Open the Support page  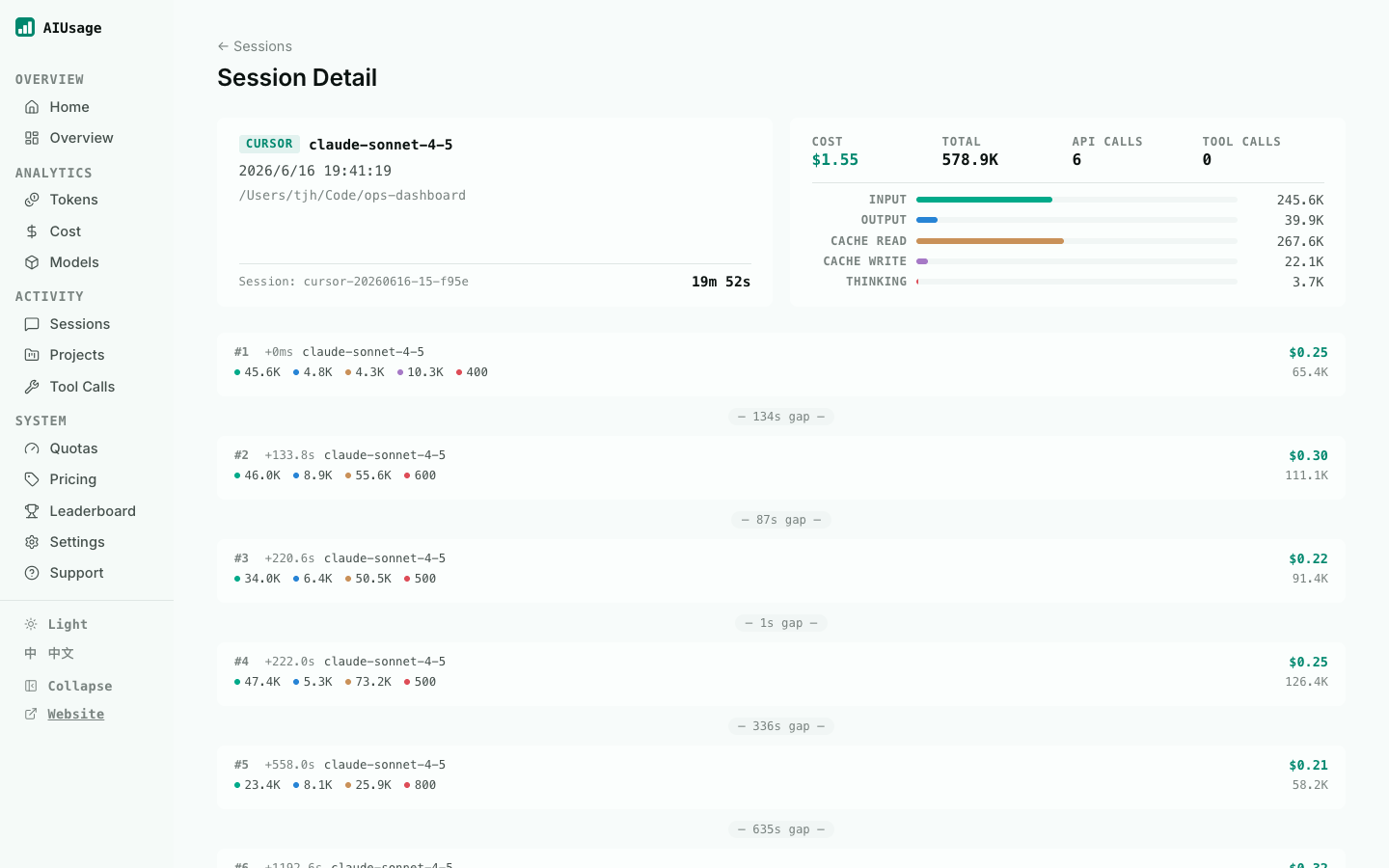[x=87, y=573]
